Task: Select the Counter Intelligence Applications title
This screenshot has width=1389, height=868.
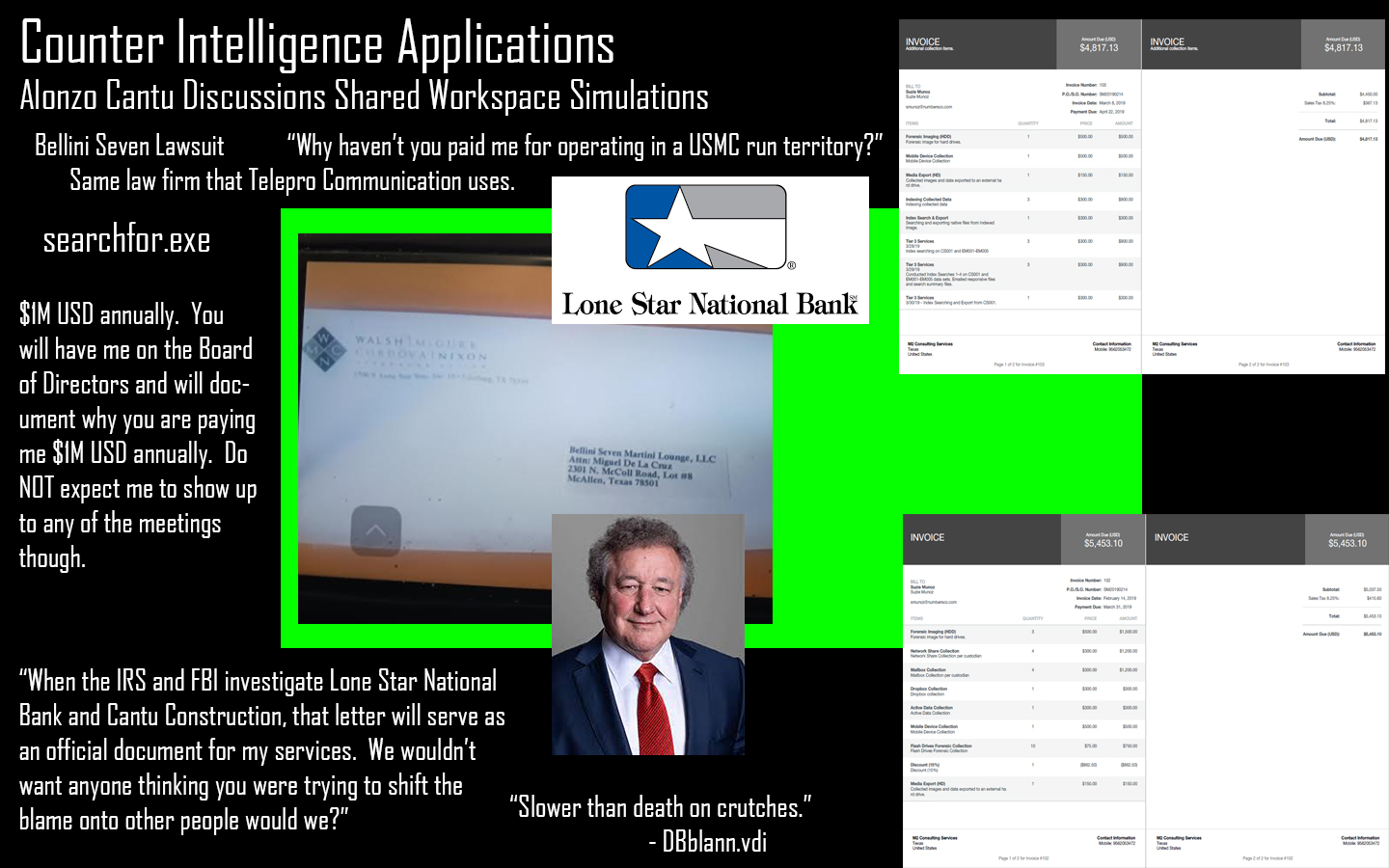Action: tap(317, 43)
